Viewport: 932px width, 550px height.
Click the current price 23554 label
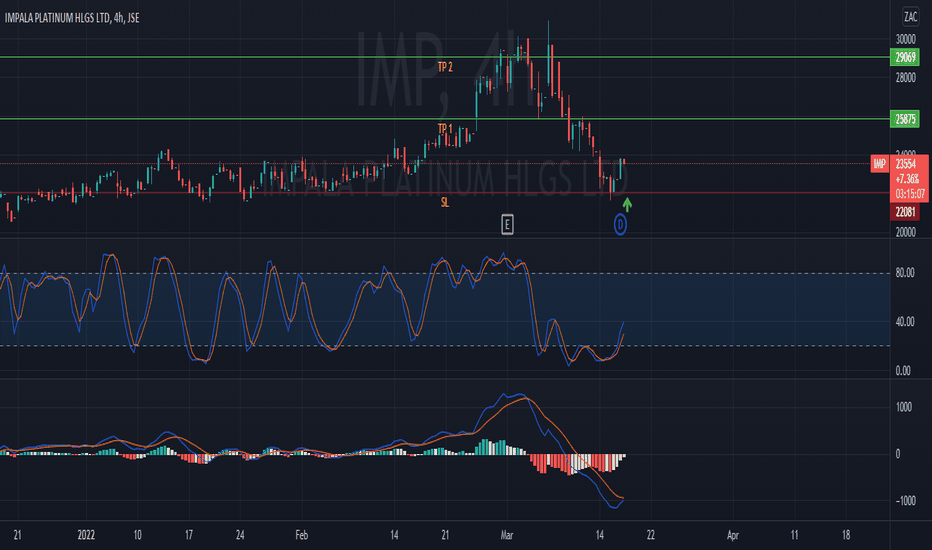(906, 164)
